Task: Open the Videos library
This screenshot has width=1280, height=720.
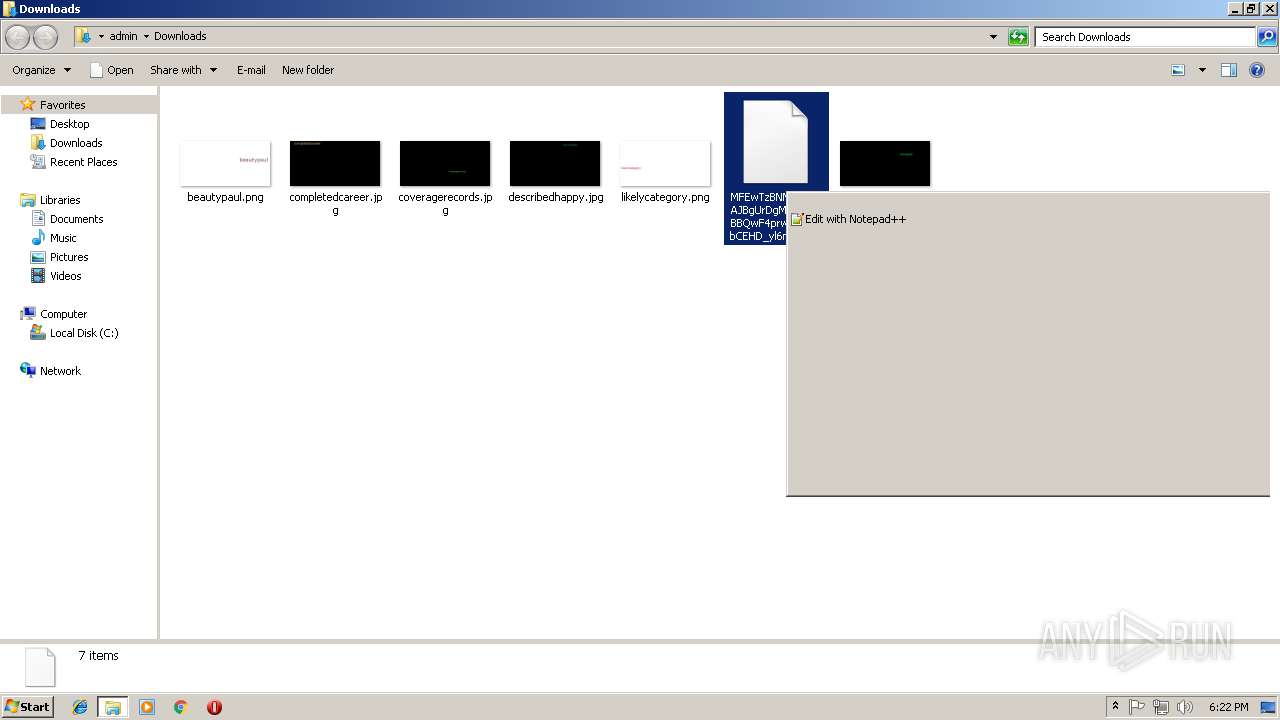Action: pyautogui.click(x=65, y=276)
